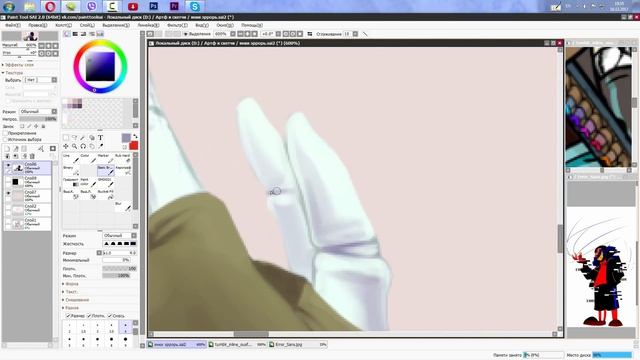Open Opera from the taskbar
This screenshot has width=640, height=360.
tap(50, 6)
